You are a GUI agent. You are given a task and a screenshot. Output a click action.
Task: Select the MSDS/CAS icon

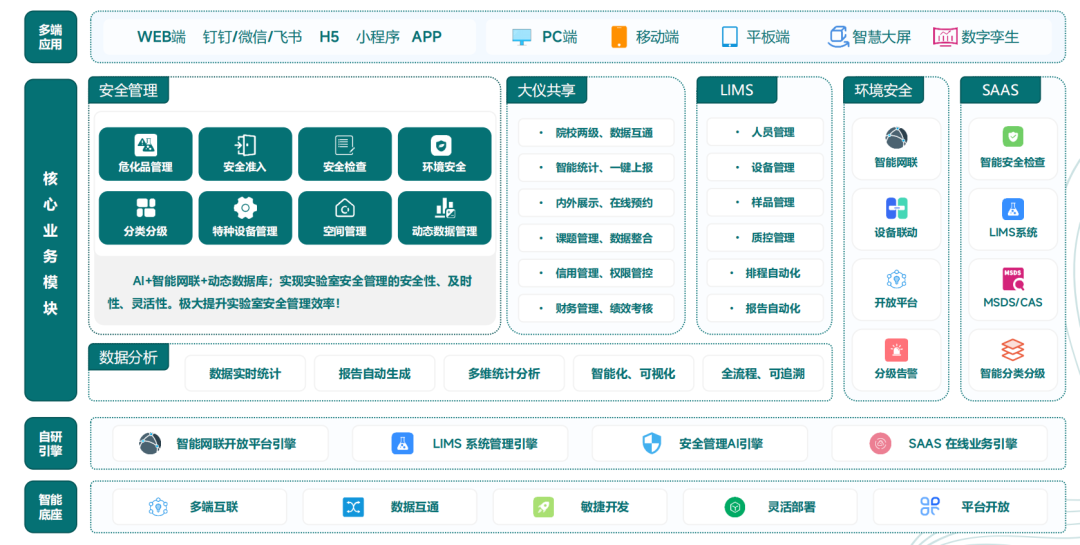[1012, 280]
